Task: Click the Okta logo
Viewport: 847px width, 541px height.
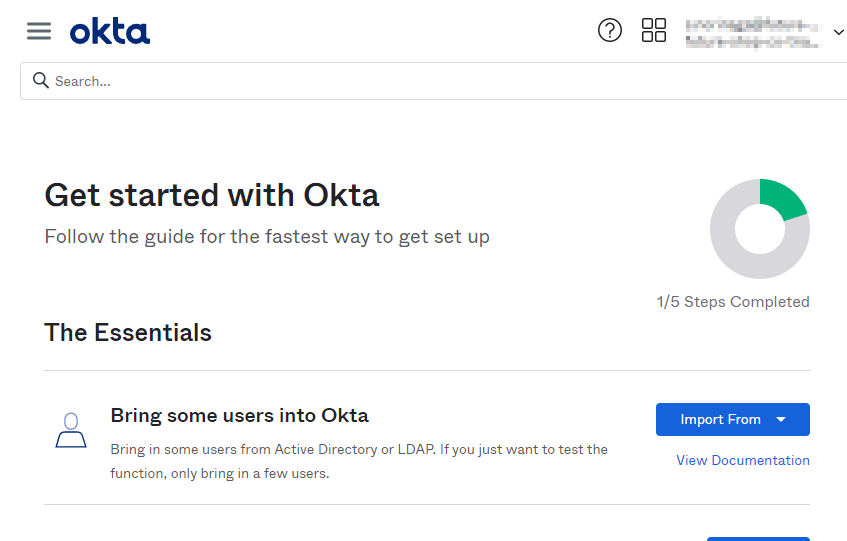Action: (x=110, y=31)
